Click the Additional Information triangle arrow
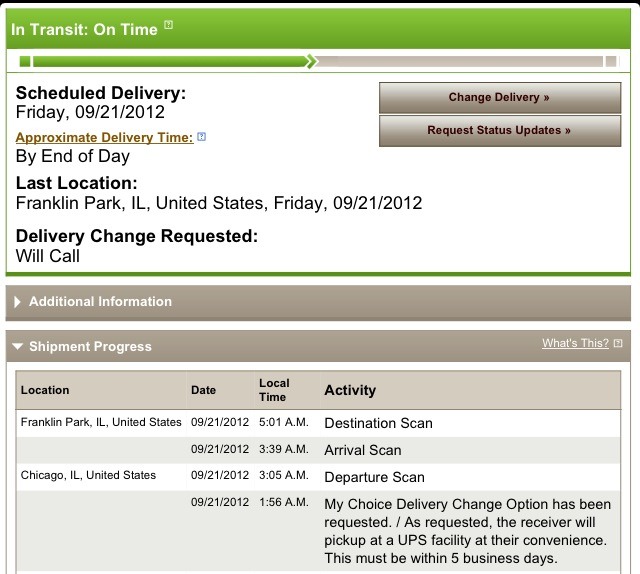640x574 pixels. [18, 302]
